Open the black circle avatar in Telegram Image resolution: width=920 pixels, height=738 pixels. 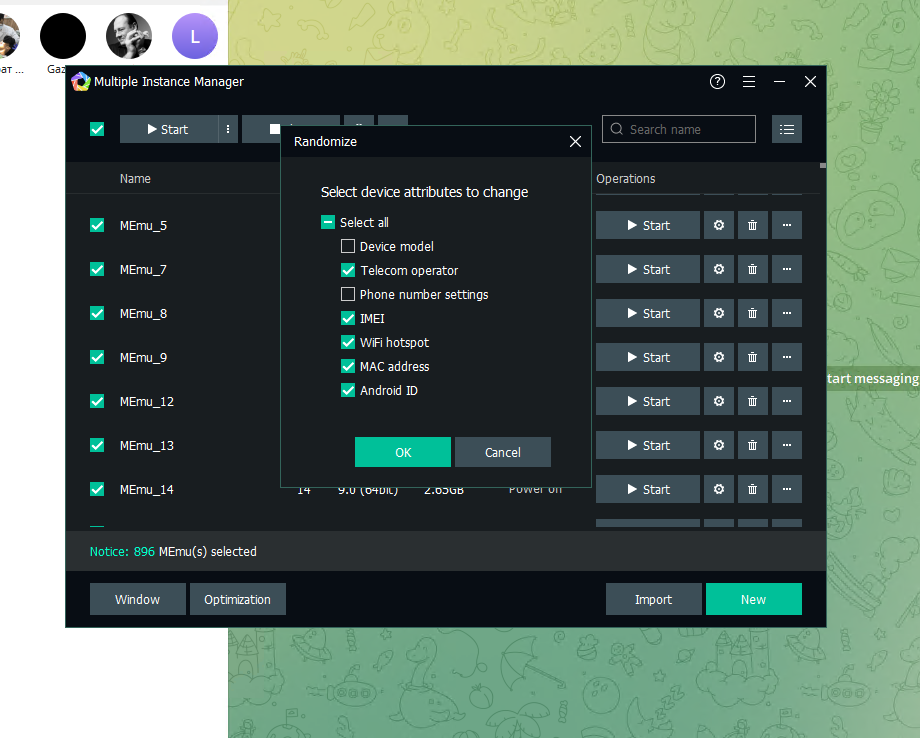(63, 36)
